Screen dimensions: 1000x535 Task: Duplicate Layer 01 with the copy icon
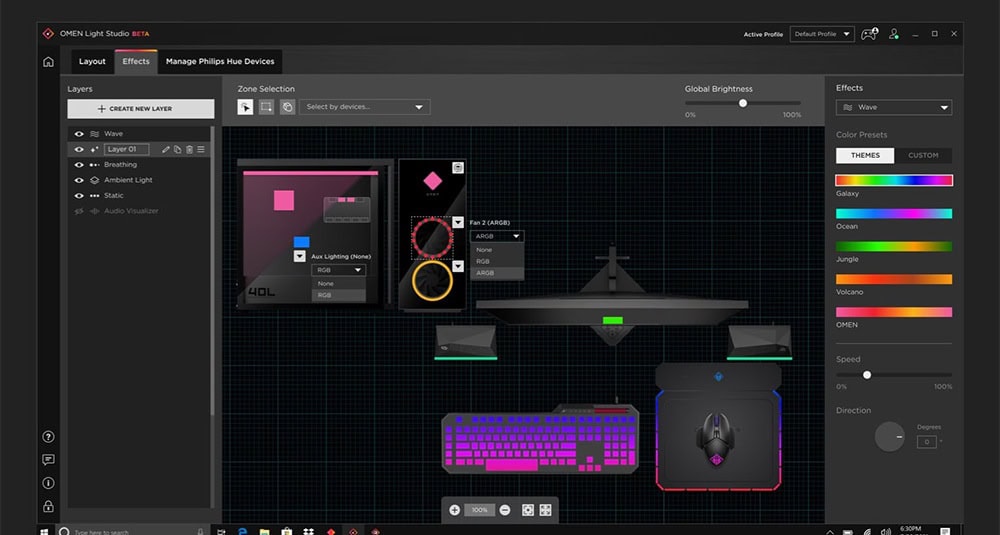click(177, 149)
